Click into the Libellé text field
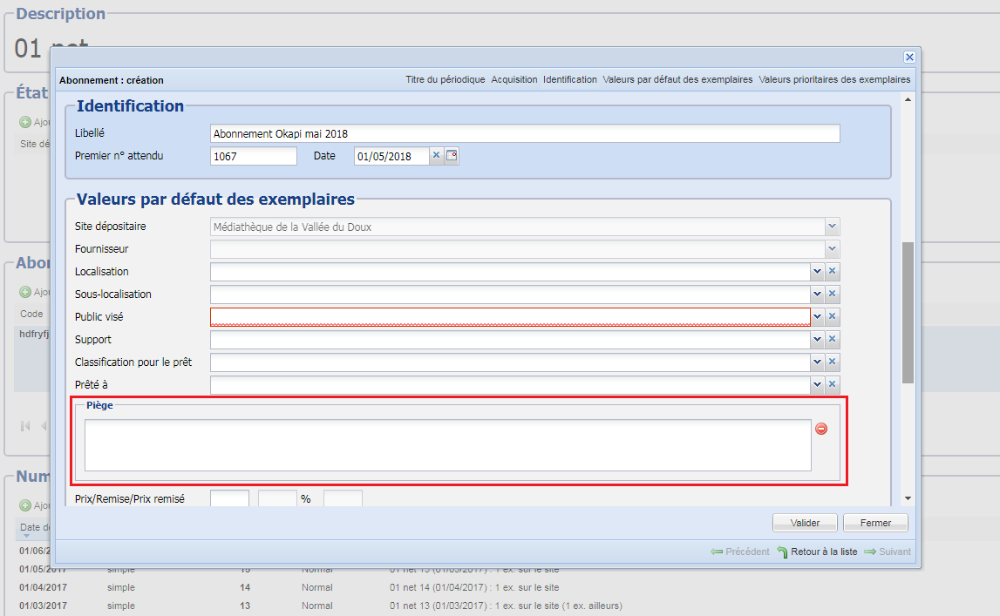The image size is (1000, 616). coord(524,134)
